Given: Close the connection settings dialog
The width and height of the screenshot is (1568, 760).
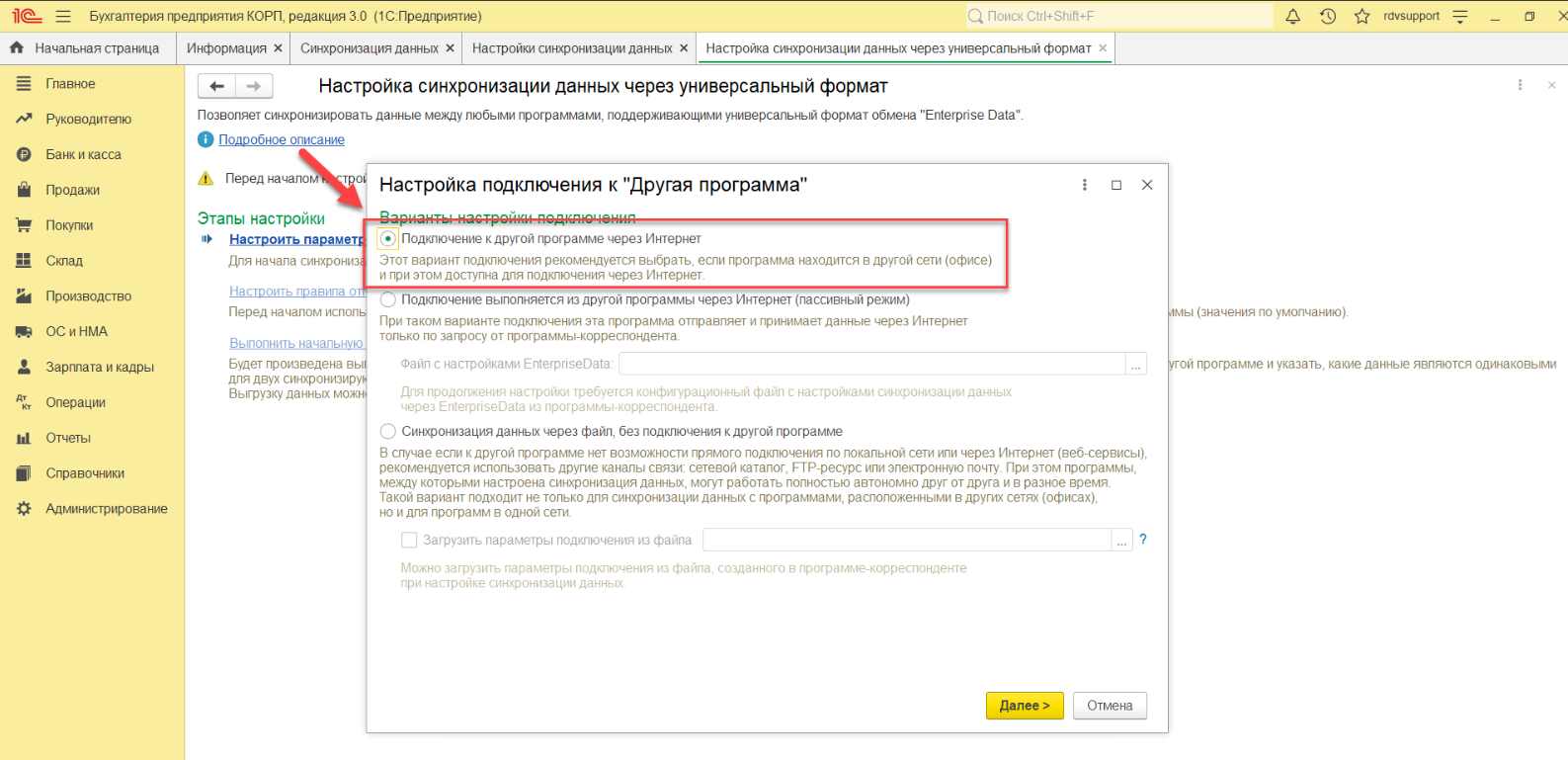Looking at the screenshot, I should tap(1147, 185).
